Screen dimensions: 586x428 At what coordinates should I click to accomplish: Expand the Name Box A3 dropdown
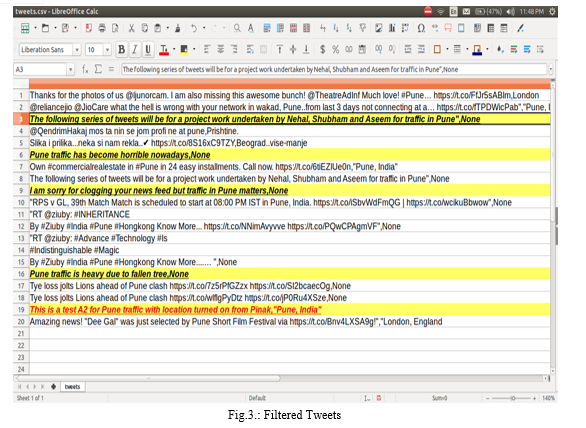[x=70, y=70]
